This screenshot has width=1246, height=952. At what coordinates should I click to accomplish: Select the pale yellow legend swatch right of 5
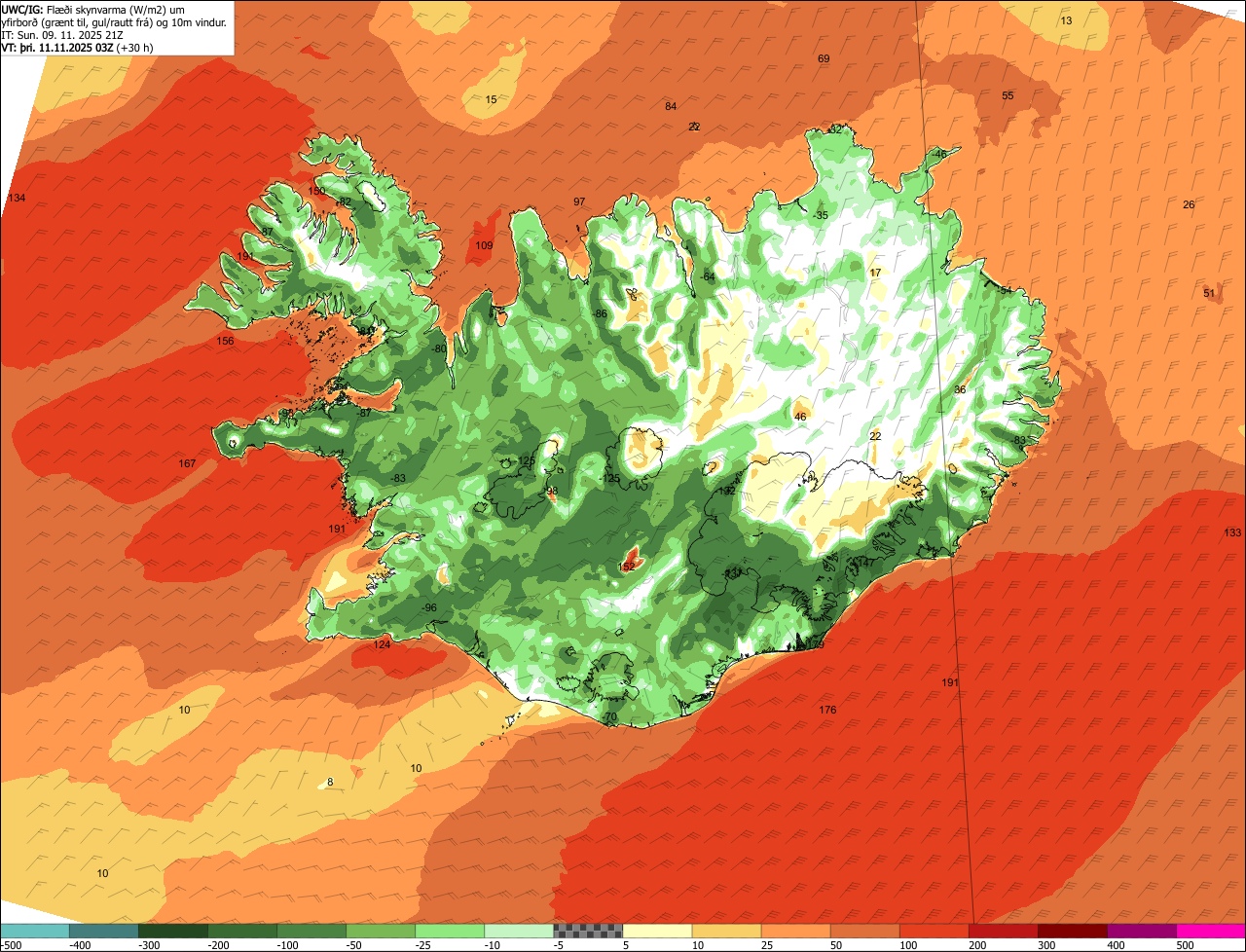657,931
